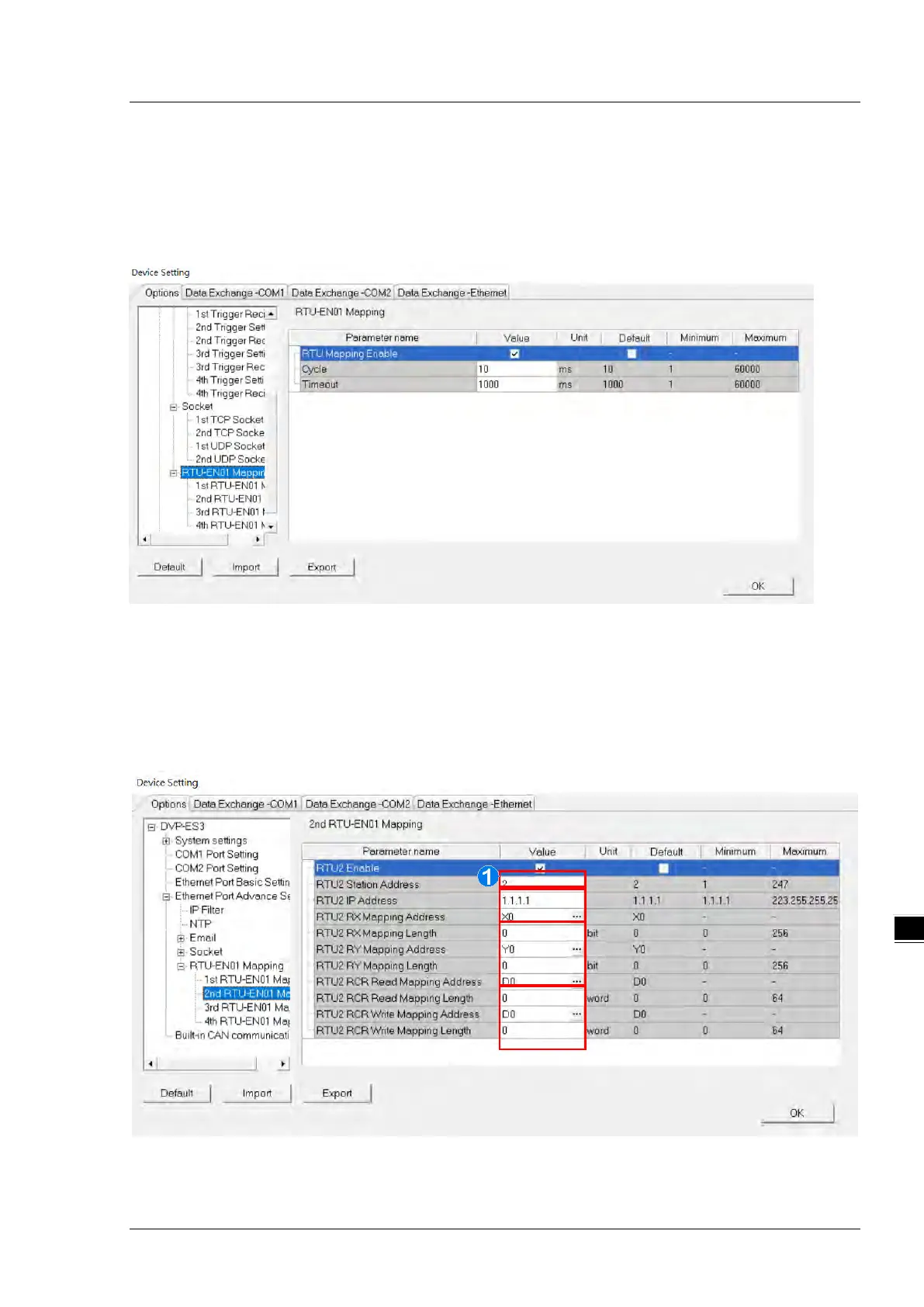This screenshot has width=924, height=1307.
Task: Select Built-in CAN communicati tree item
Action: 232,1035
